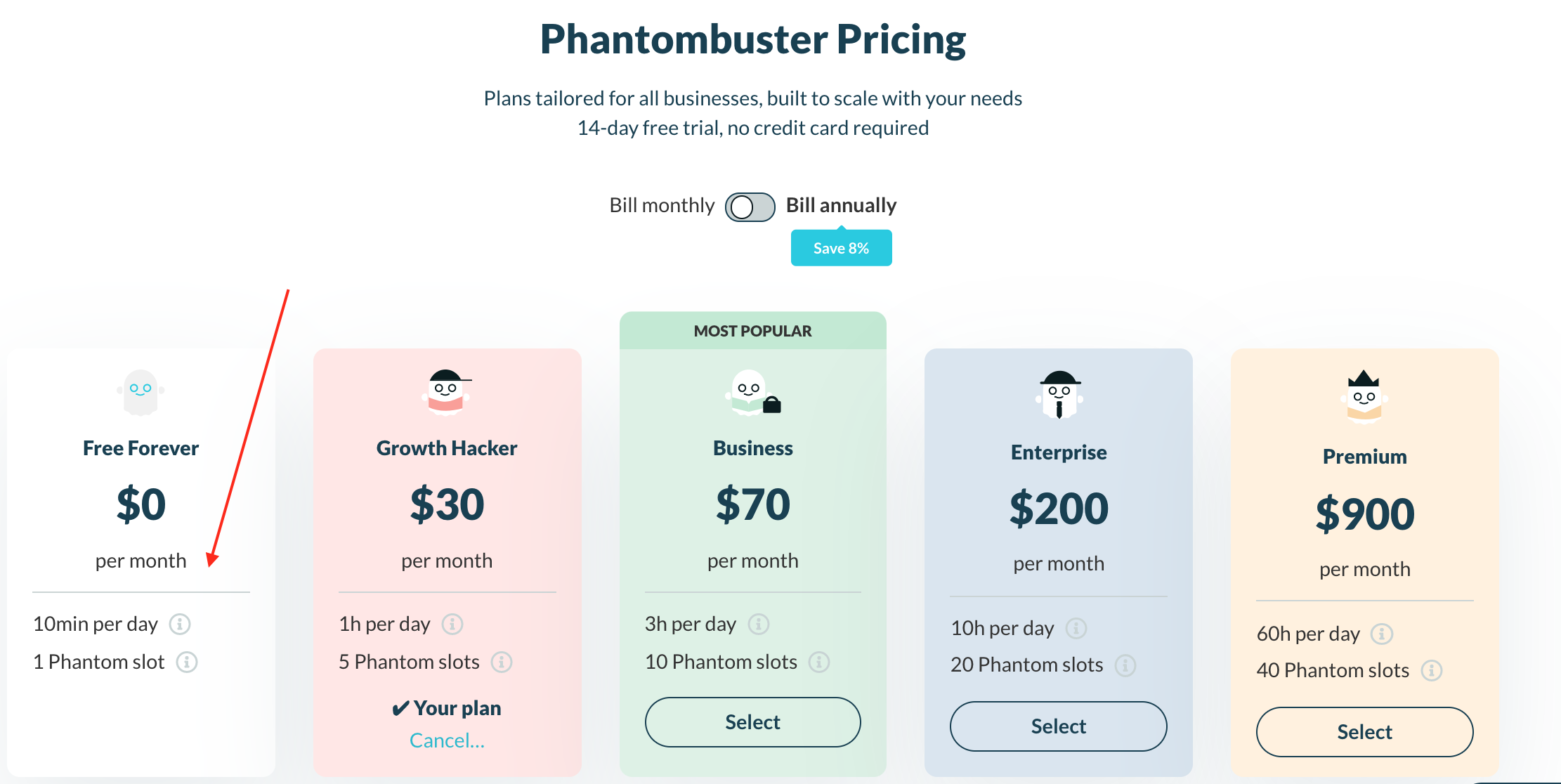Click info icon next to 10min per day

180,624
